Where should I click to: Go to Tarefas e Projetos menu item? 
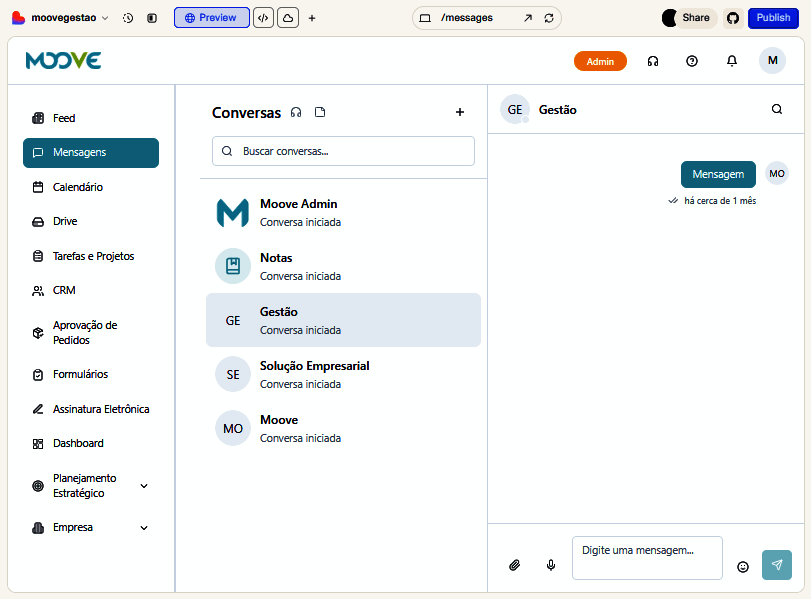[x=91, y=256]
